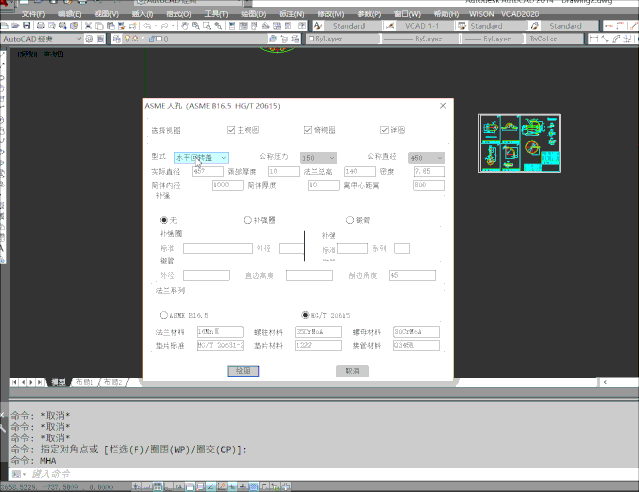The height and width of the screenshot is (492, 639).
Task: Open a drawing file from the toolbar
Action: click(x=15, y=26)
